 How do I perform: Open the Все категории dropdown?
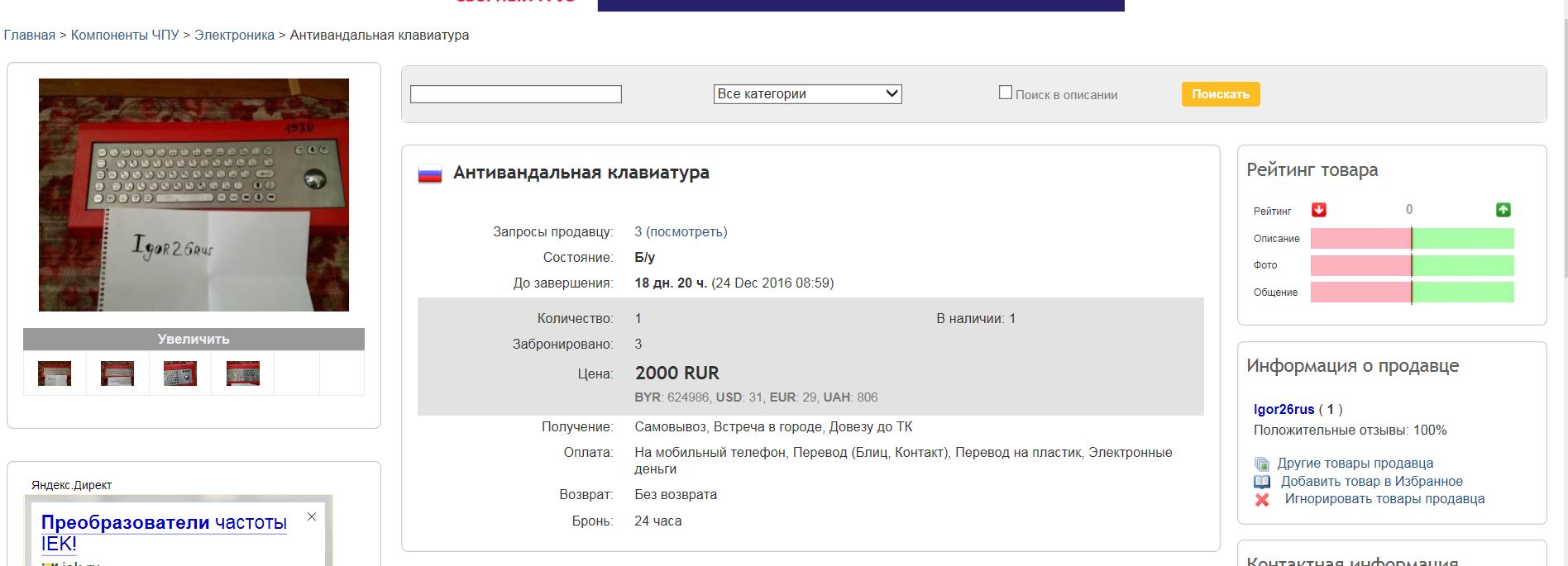coord(807,94)
